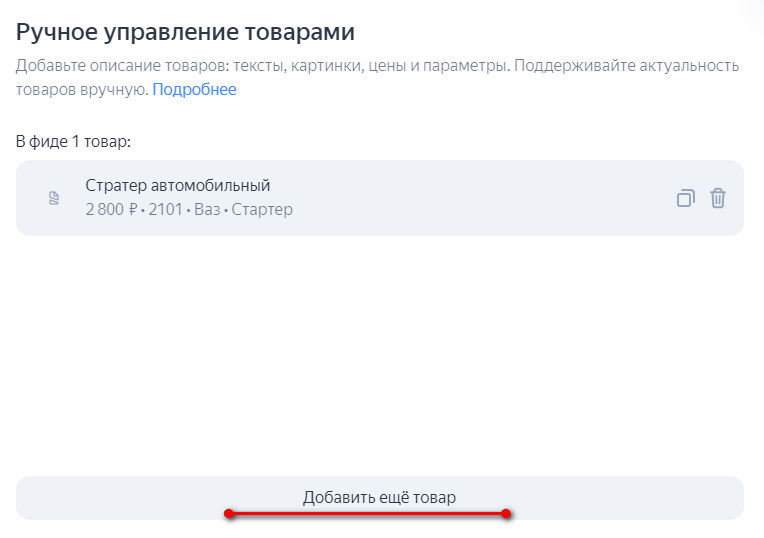
Task: Click the Добавить ещё товар button
Action: click(x=380, y=498)
